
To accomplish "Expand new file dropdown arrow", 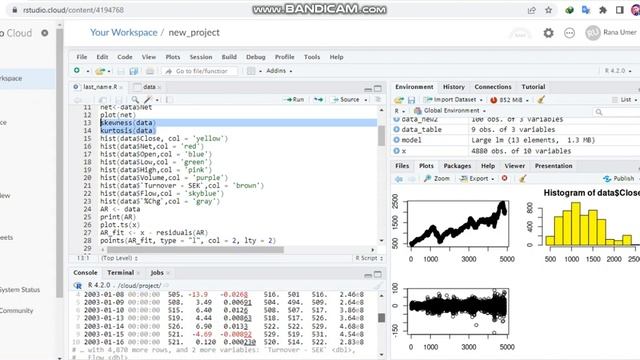I will (88, 71).
